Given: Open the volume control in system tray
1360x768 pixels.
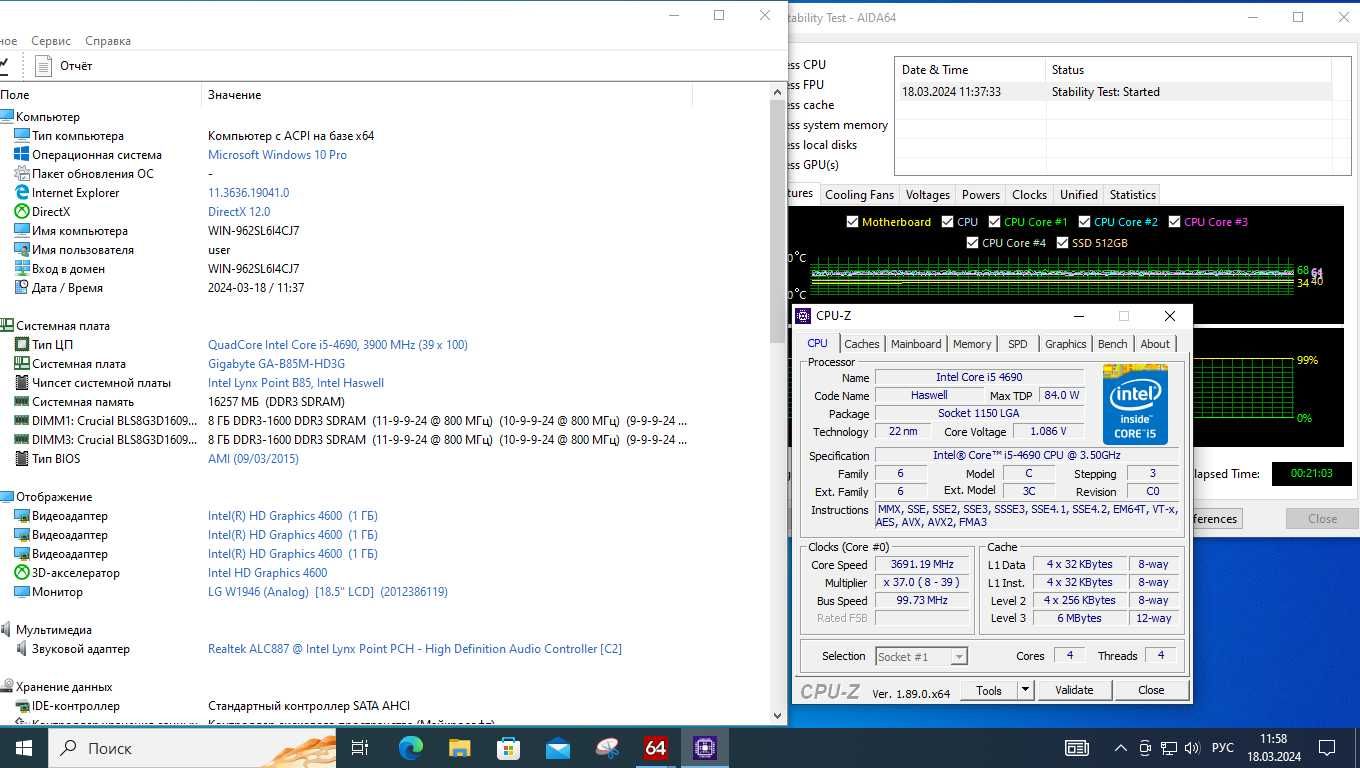Looking at the screenshot, I should (1191, 748).
